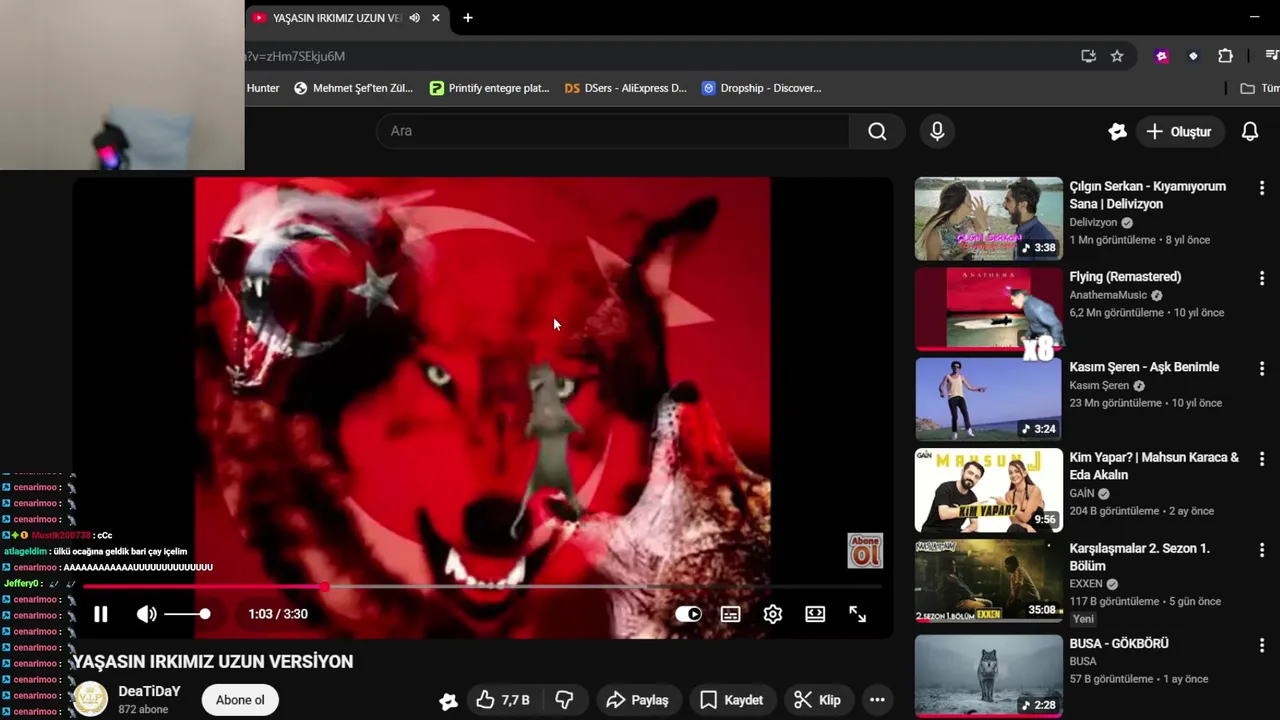Open options menu for Kasım Şeren video

tap(1262, 368)
